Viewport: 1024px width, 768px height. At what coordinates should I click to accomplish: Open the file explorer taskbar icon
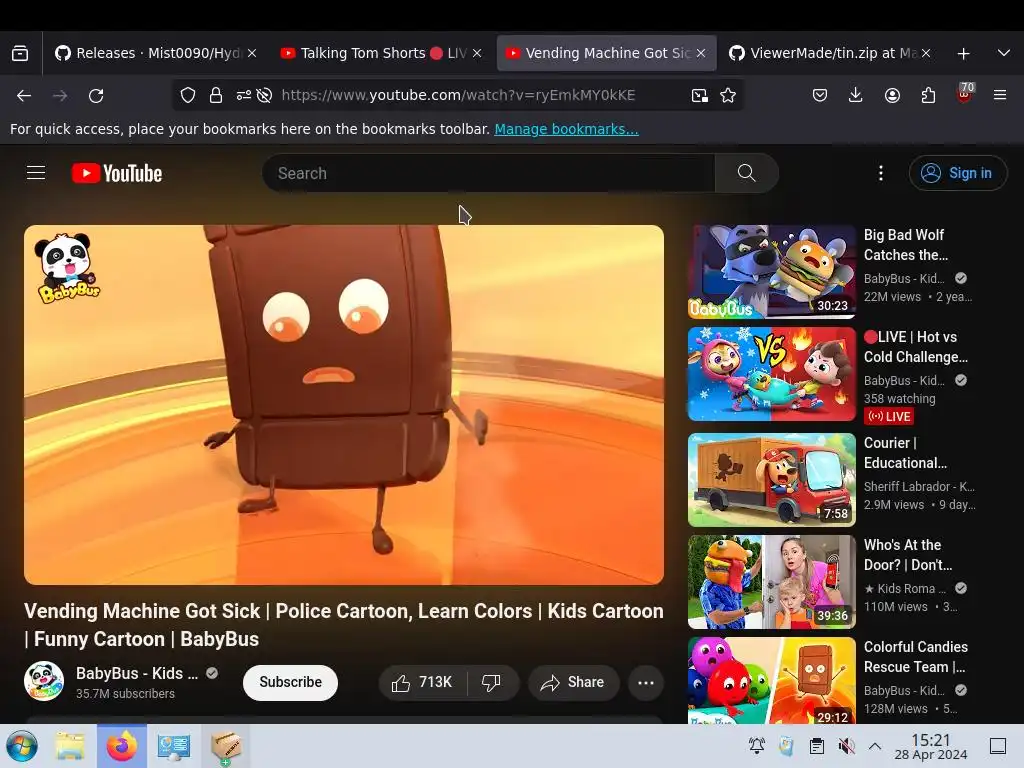click(70, 746)
